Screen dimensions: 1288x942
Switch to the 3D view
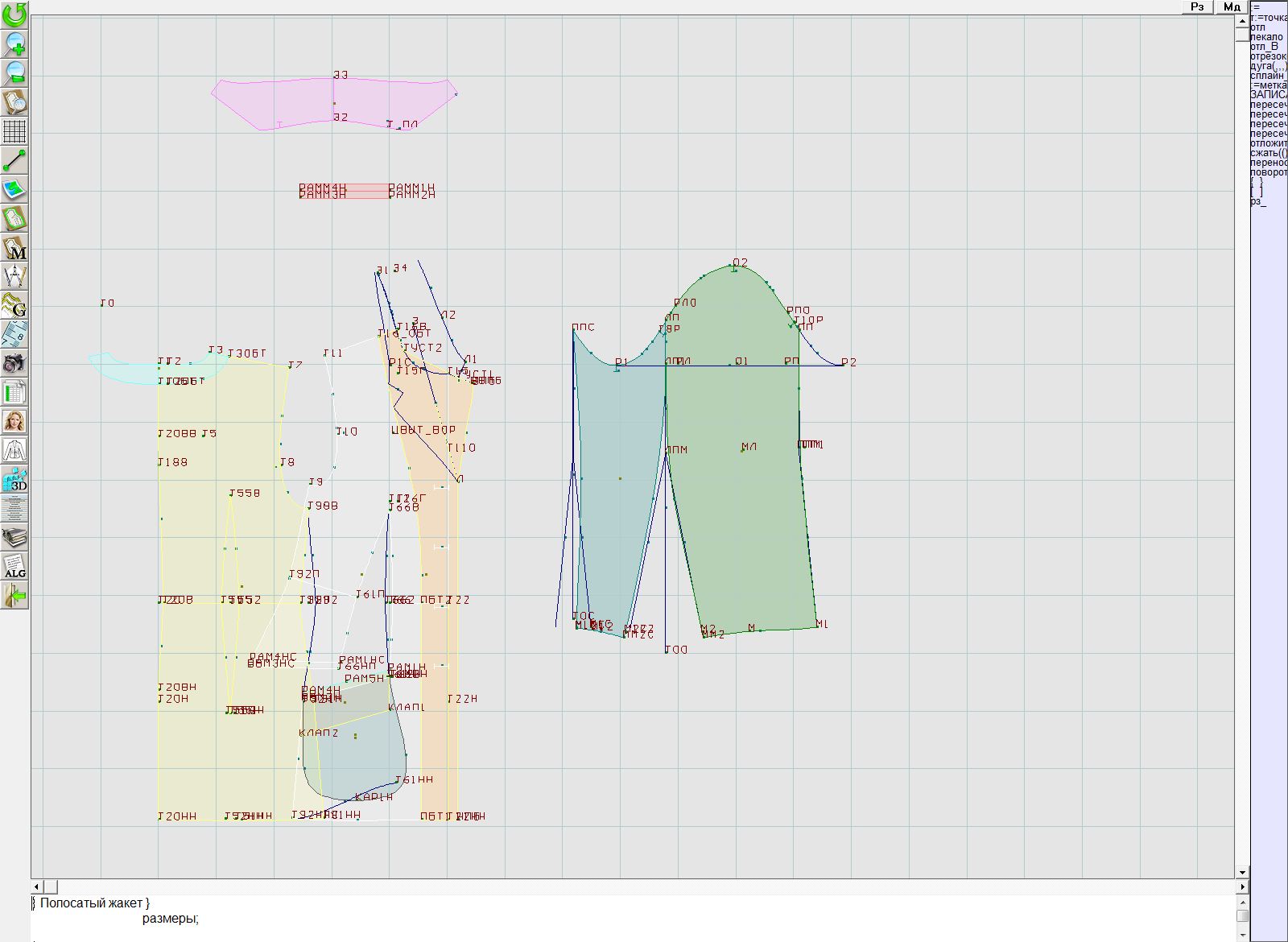[x=14, y=480]
